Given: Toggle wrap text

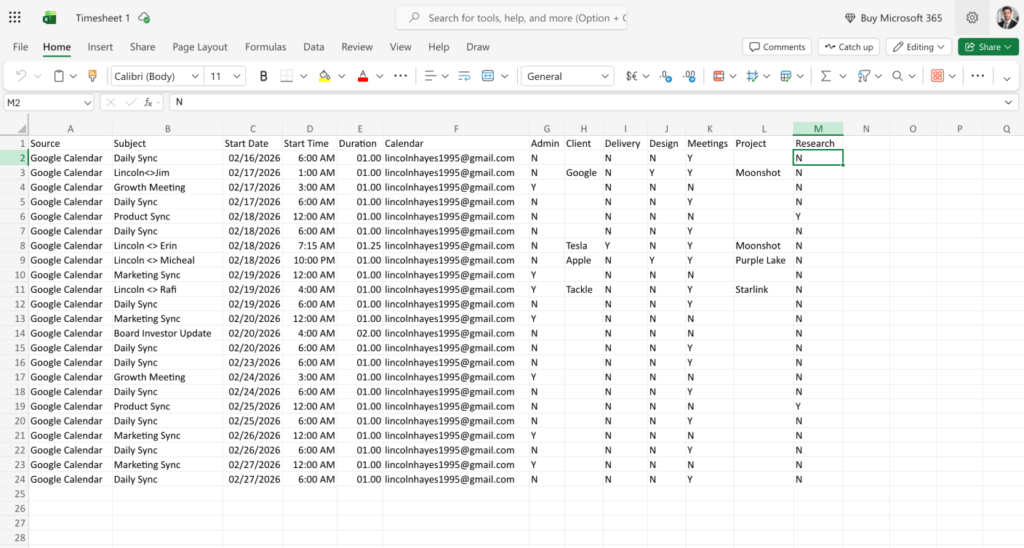Looking at the screenshot, I should point(464,76).
